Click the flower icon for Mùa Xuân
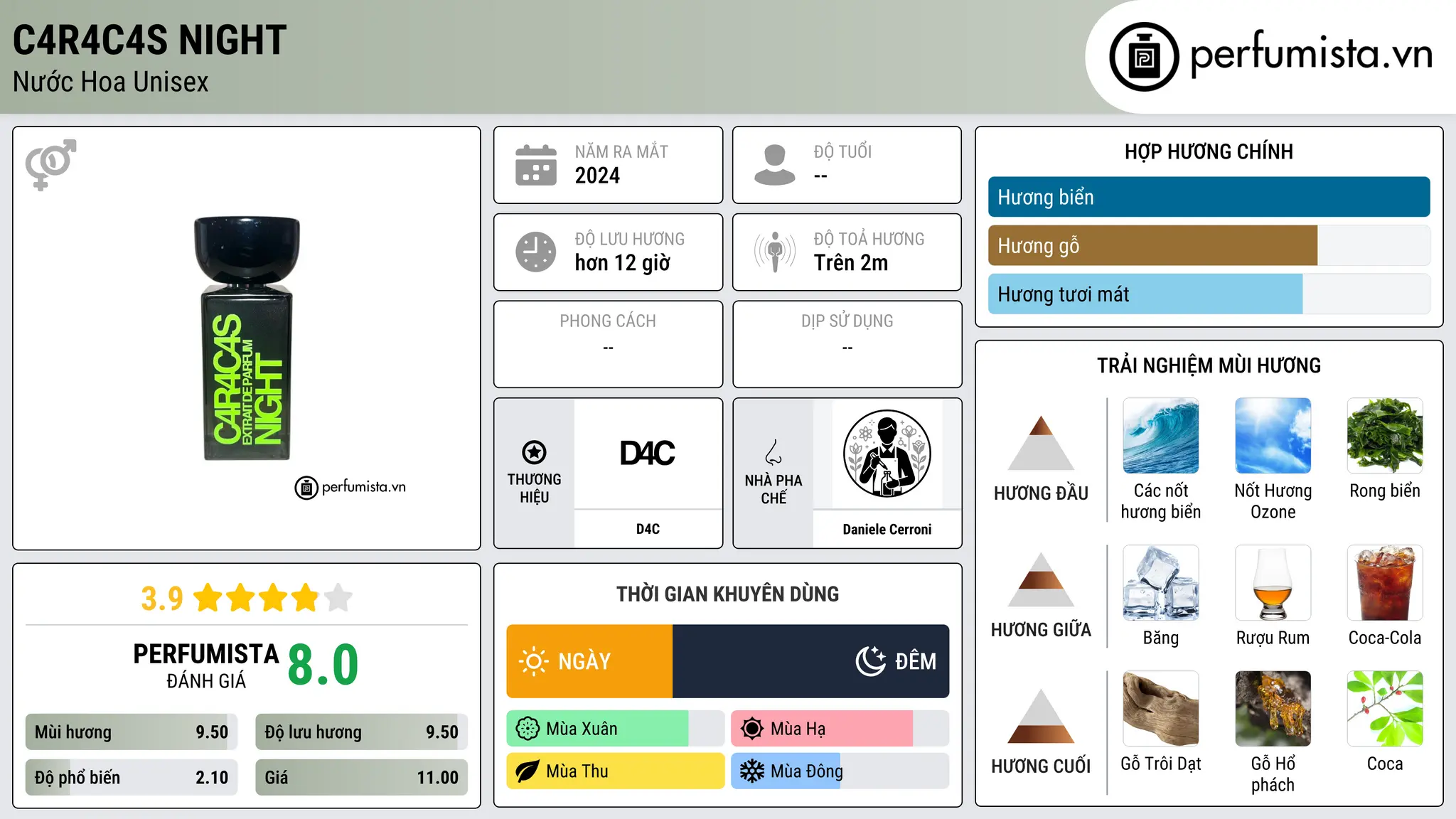Screen dimensions: 1456x819 [528, 729]
